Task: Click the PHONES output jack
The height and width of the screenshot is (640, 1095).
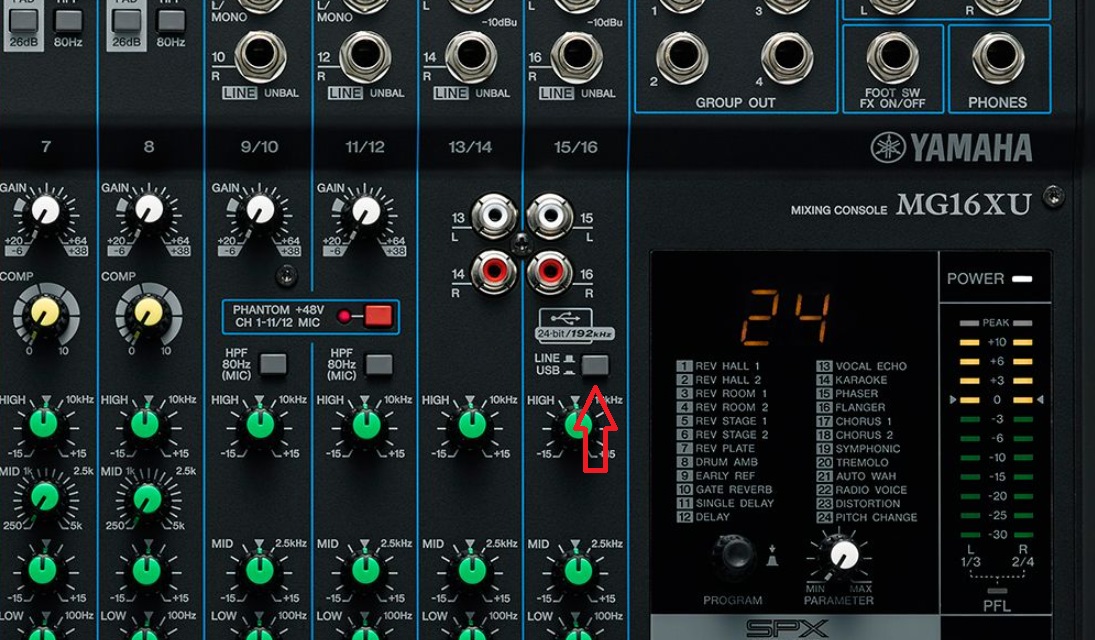Action: (998, 58)
